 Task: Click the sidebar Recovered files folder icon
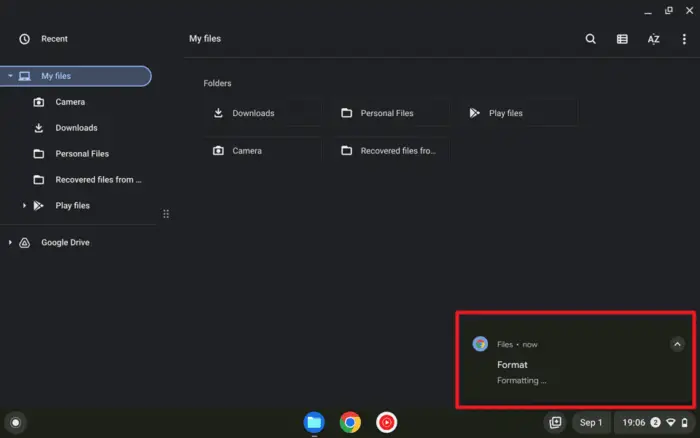(x=39, y=179)
